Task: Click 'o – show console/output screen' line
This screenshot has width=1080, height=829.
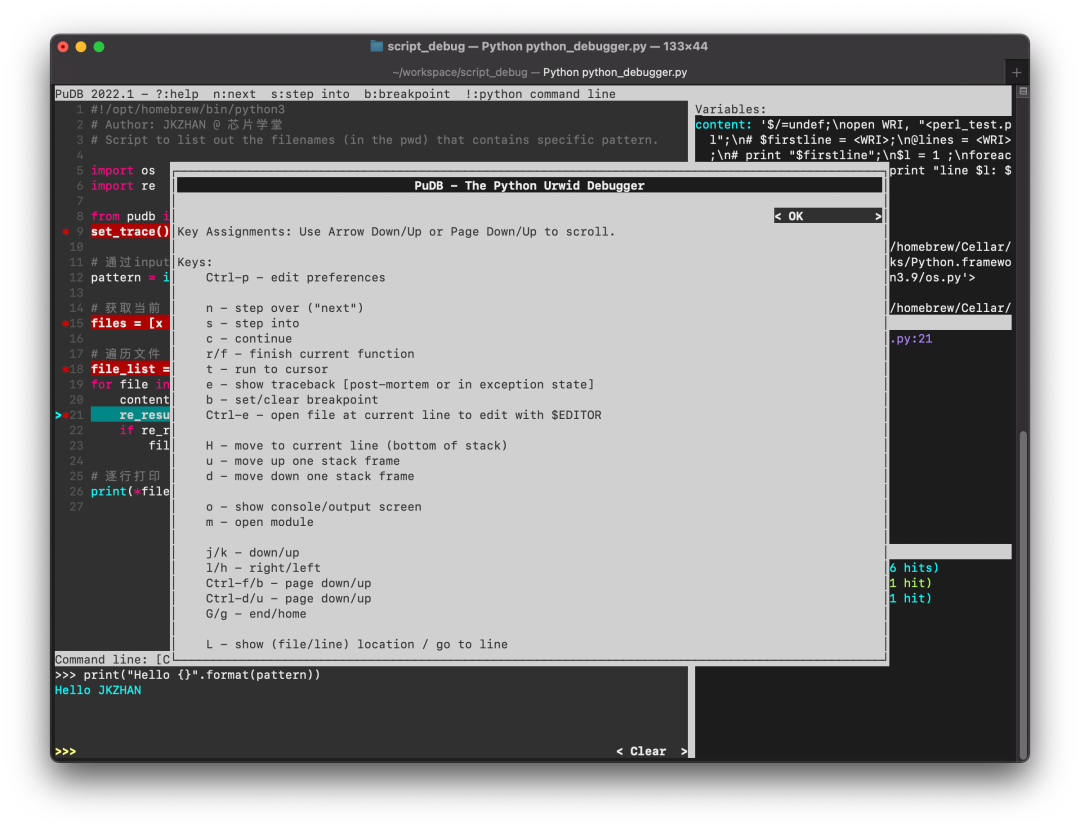Action: tap(313, 507)
